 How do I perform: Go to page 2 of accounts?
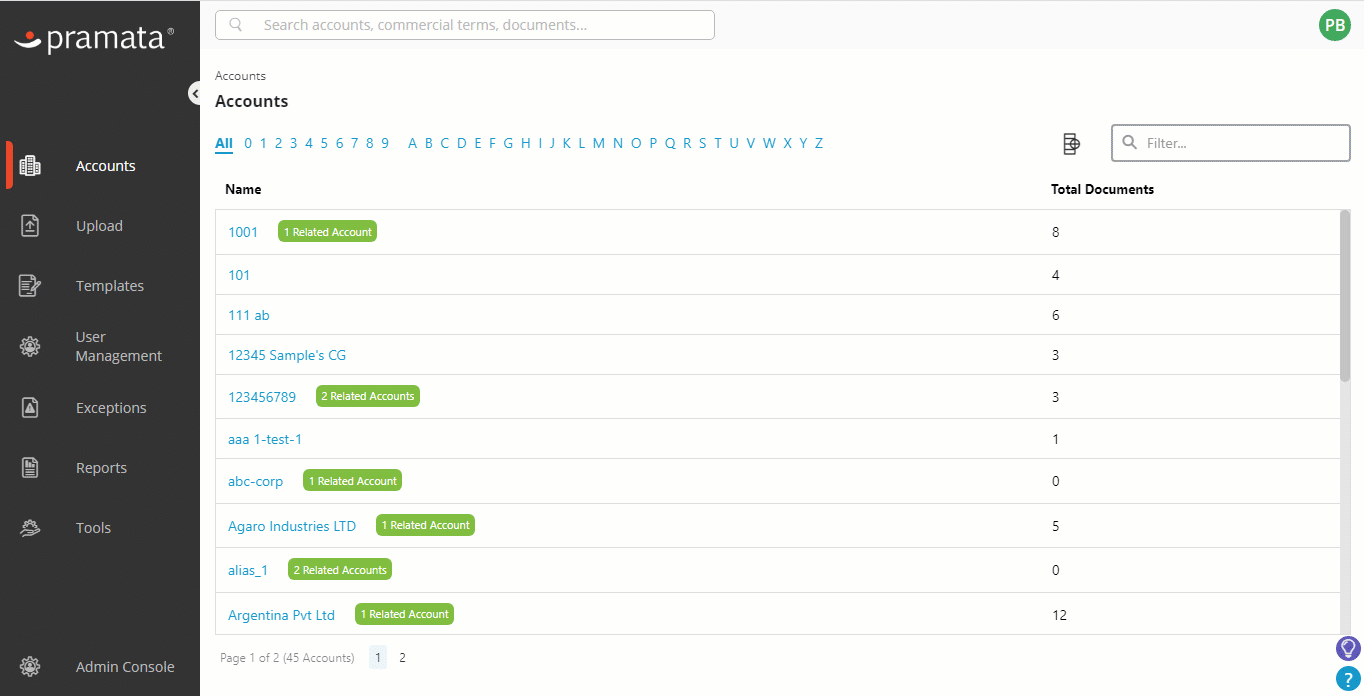coord(402,658)
